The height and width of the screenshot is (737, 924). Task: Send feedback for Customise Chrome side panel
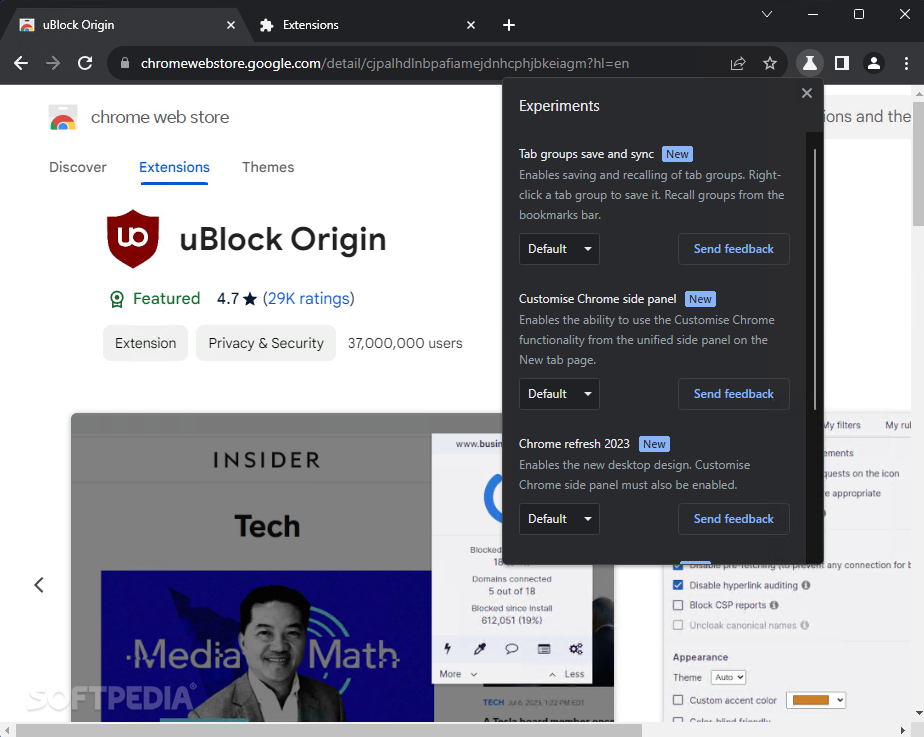pos(734,394)
